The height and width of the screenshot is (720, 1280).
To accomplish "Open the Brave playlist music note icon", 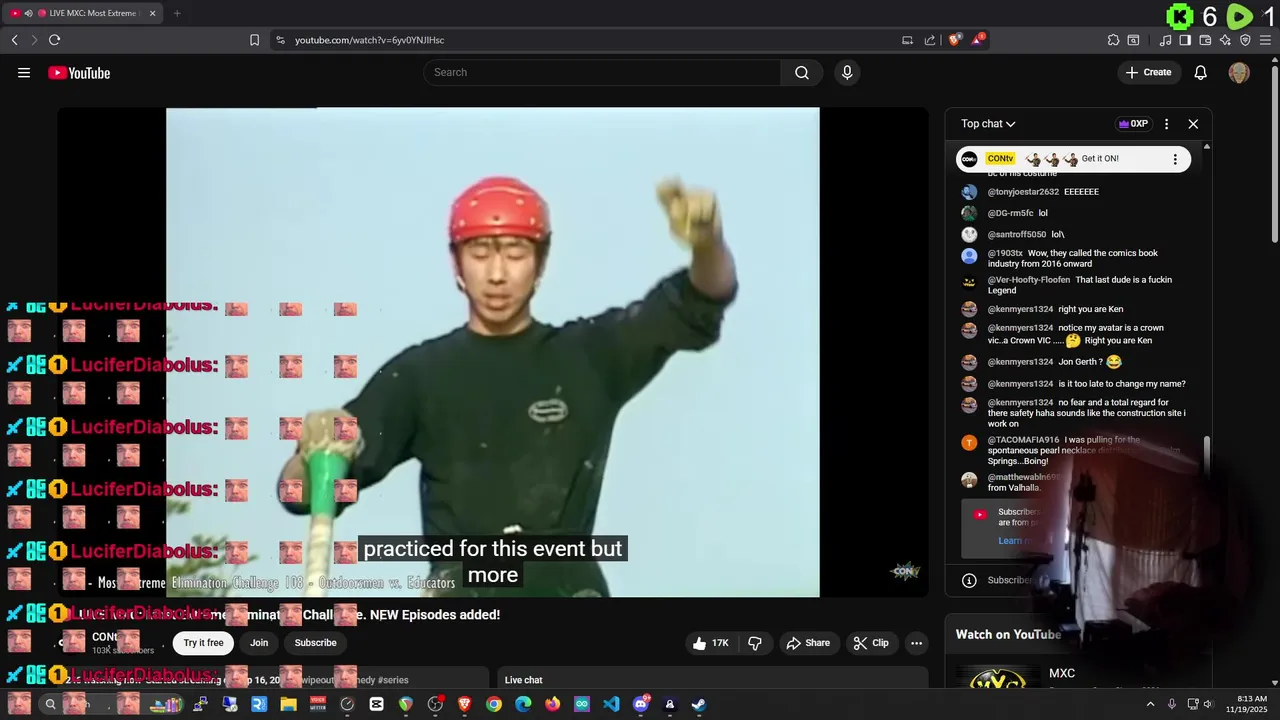I will (x=1165, y=40).
